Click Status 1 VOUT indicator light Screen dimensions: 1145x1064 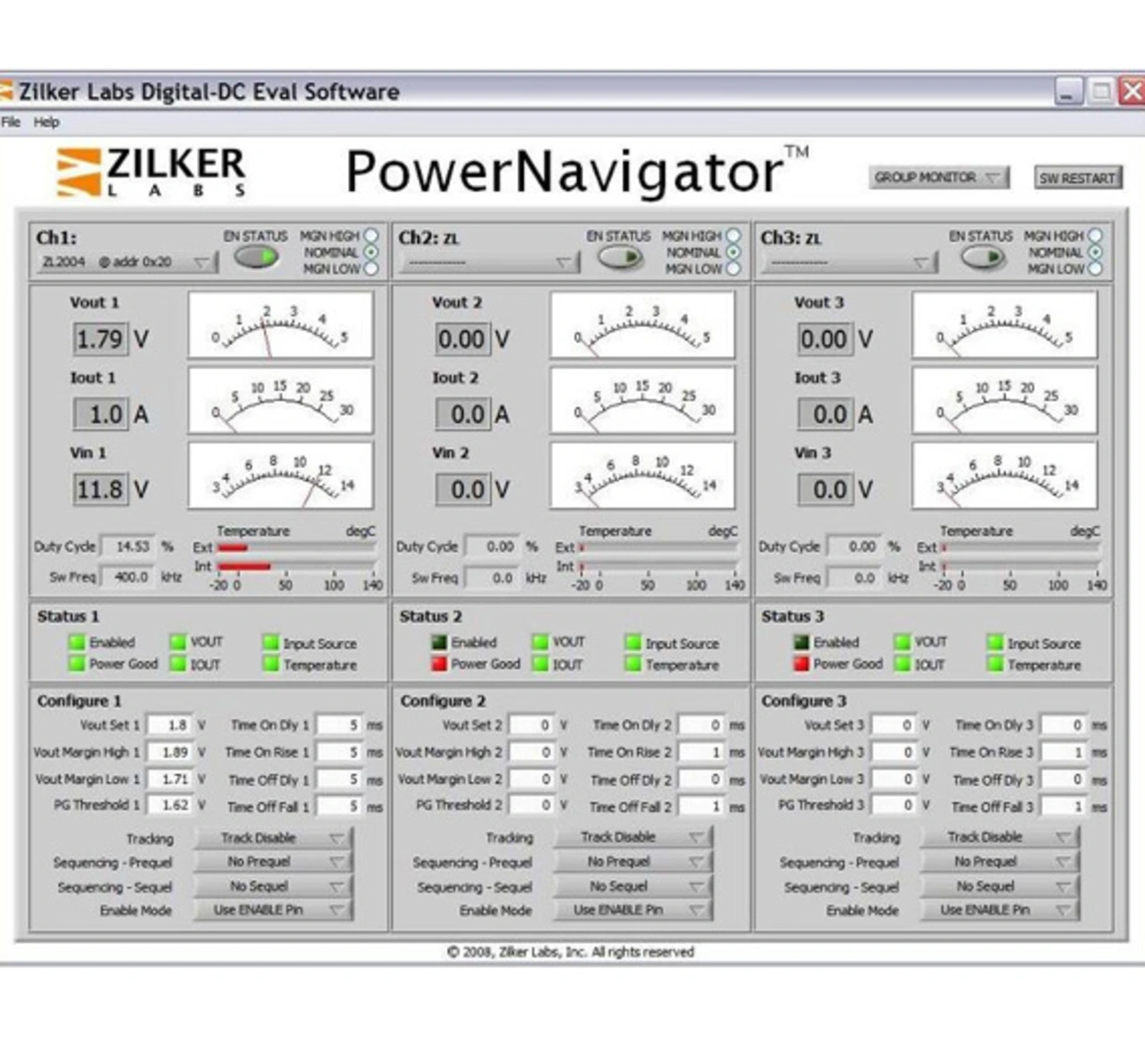tap(178, 642)
